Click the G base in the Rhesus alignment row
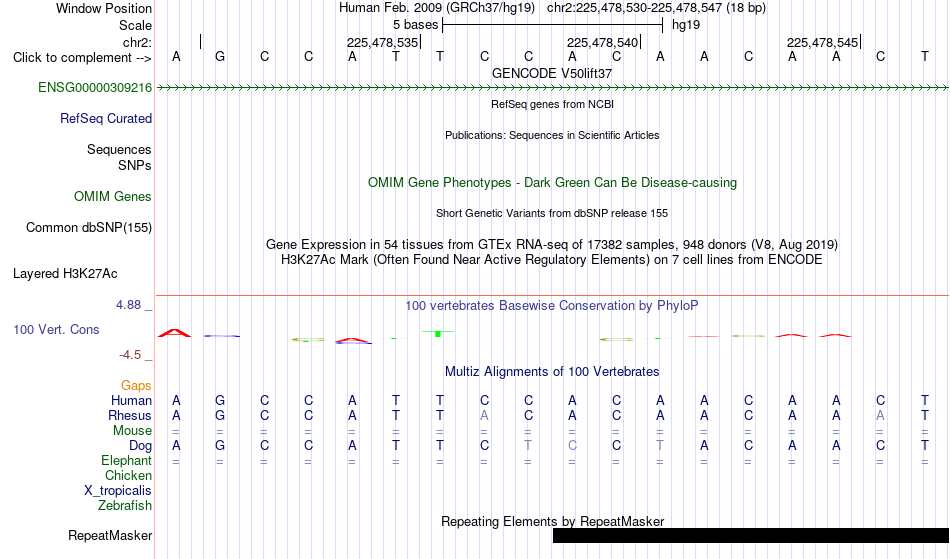This screenshot has height=559, width=950. point(220,415)
